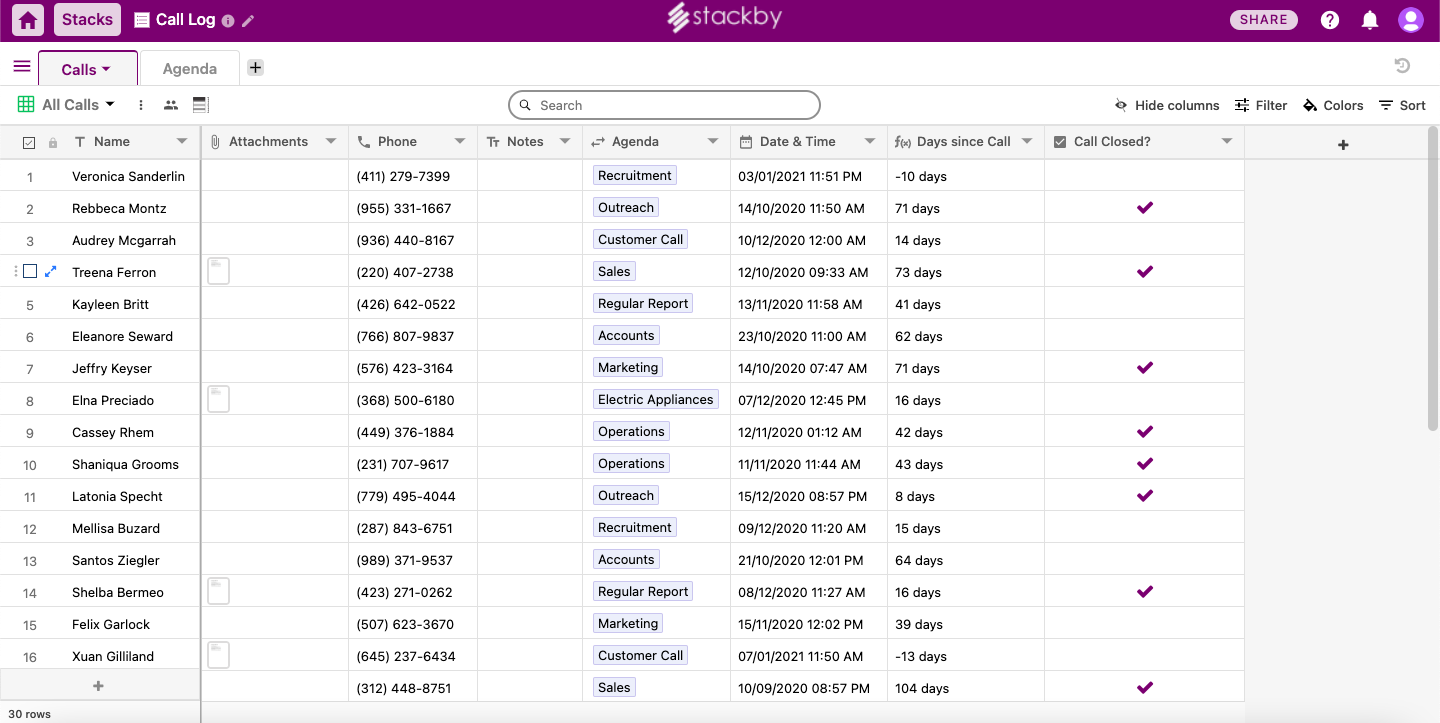Toggle the select-all rows checkbox
The image size is (1440, 723).
pos(29,142)
